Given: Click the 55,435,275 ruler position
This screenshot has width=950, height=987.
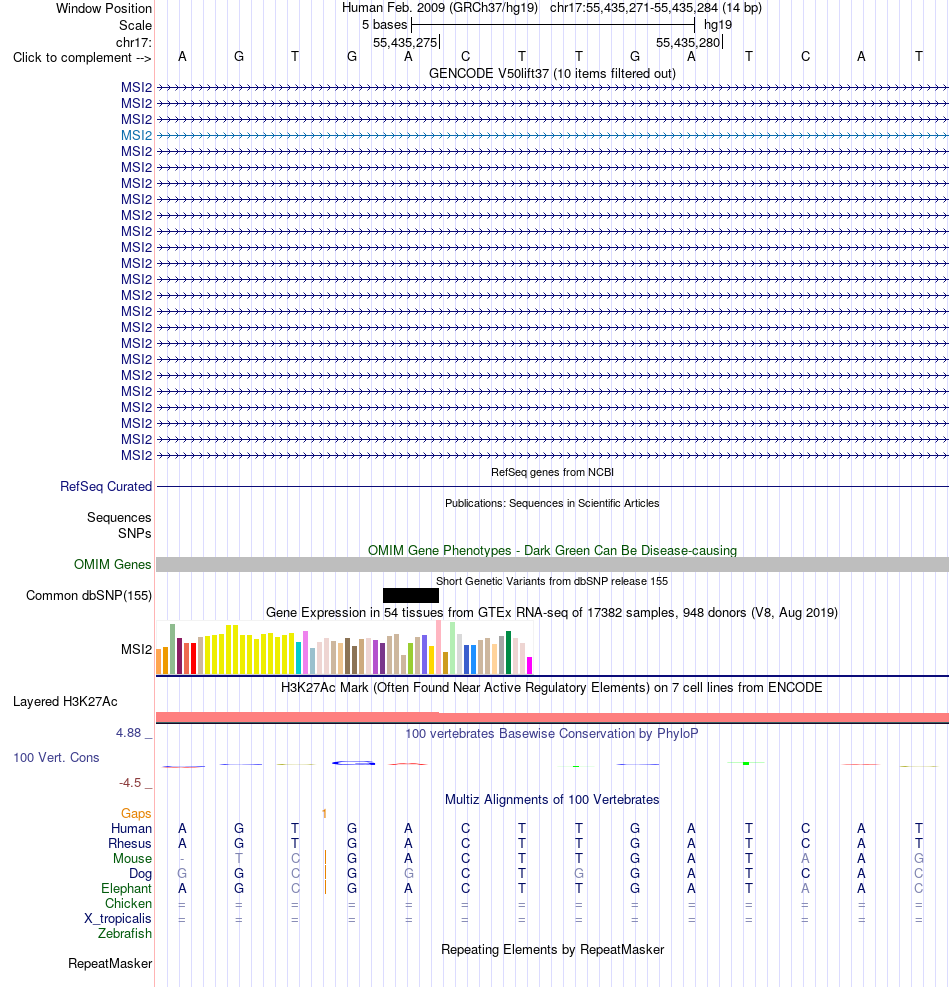Looking at the screenshot, I should [405, 43].
